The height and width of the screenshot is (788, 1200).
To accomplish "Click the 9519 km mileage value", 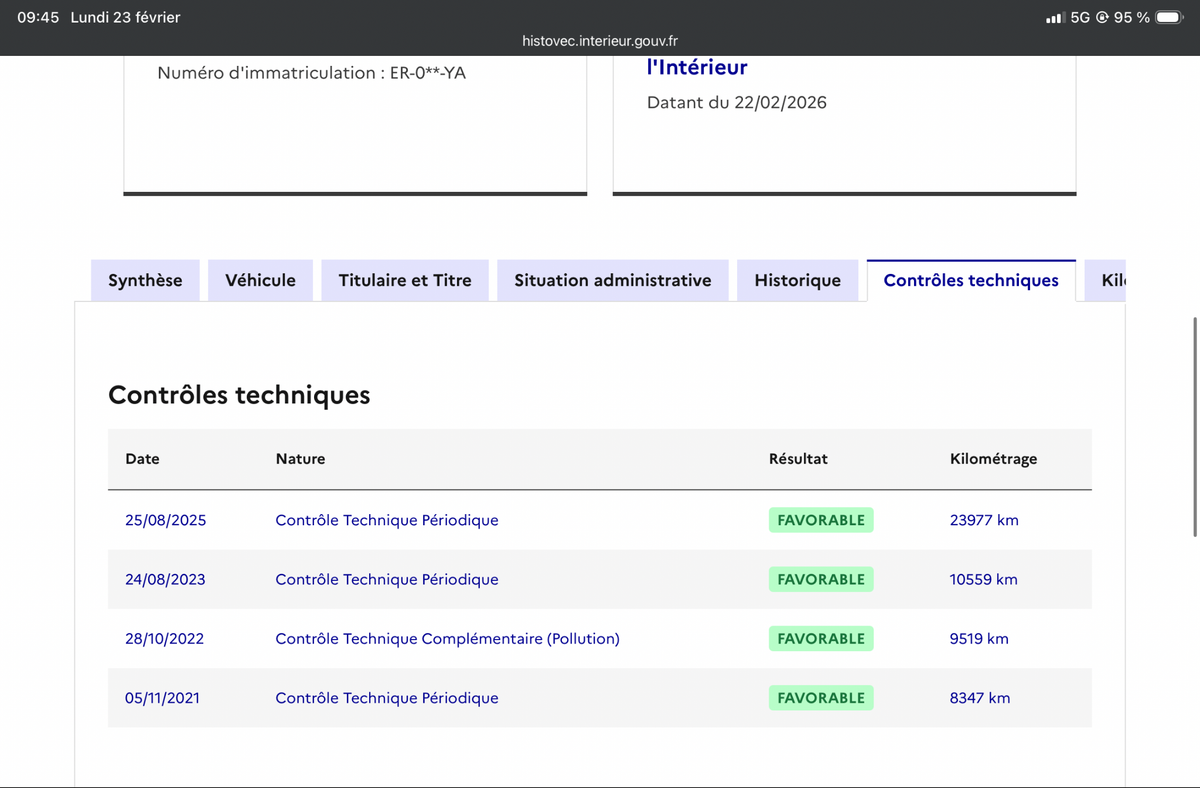I will tap(979, 638).
